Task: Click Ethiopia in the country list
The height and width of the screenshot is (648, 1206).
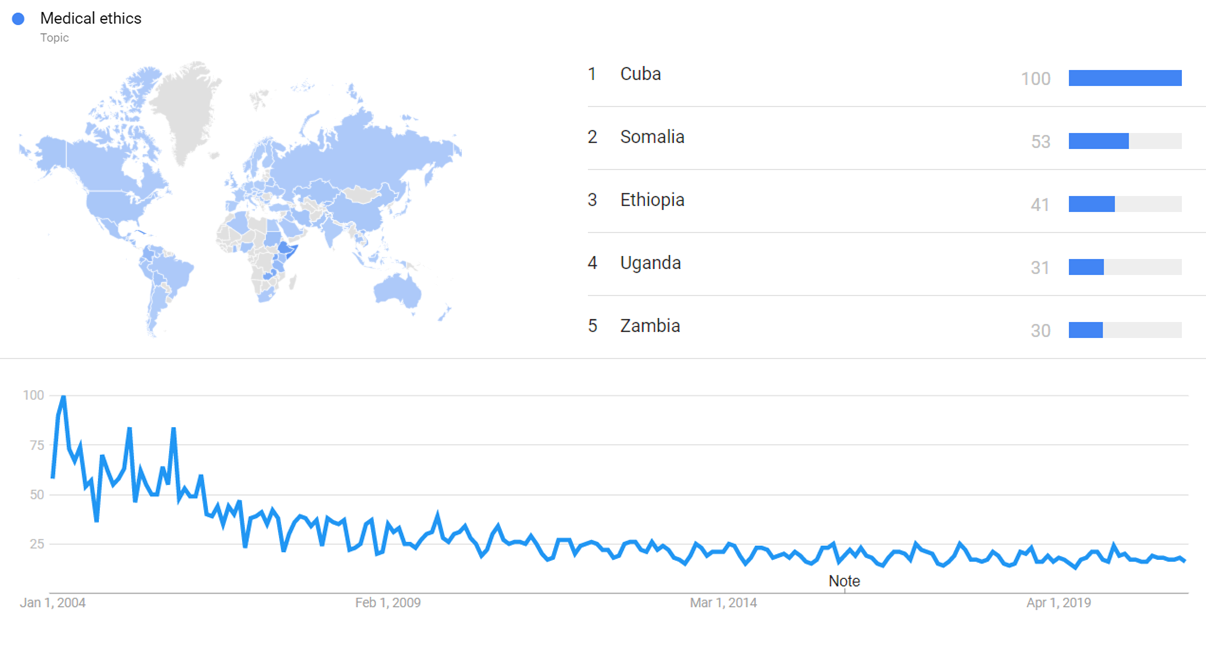Action: click(652, 200)
